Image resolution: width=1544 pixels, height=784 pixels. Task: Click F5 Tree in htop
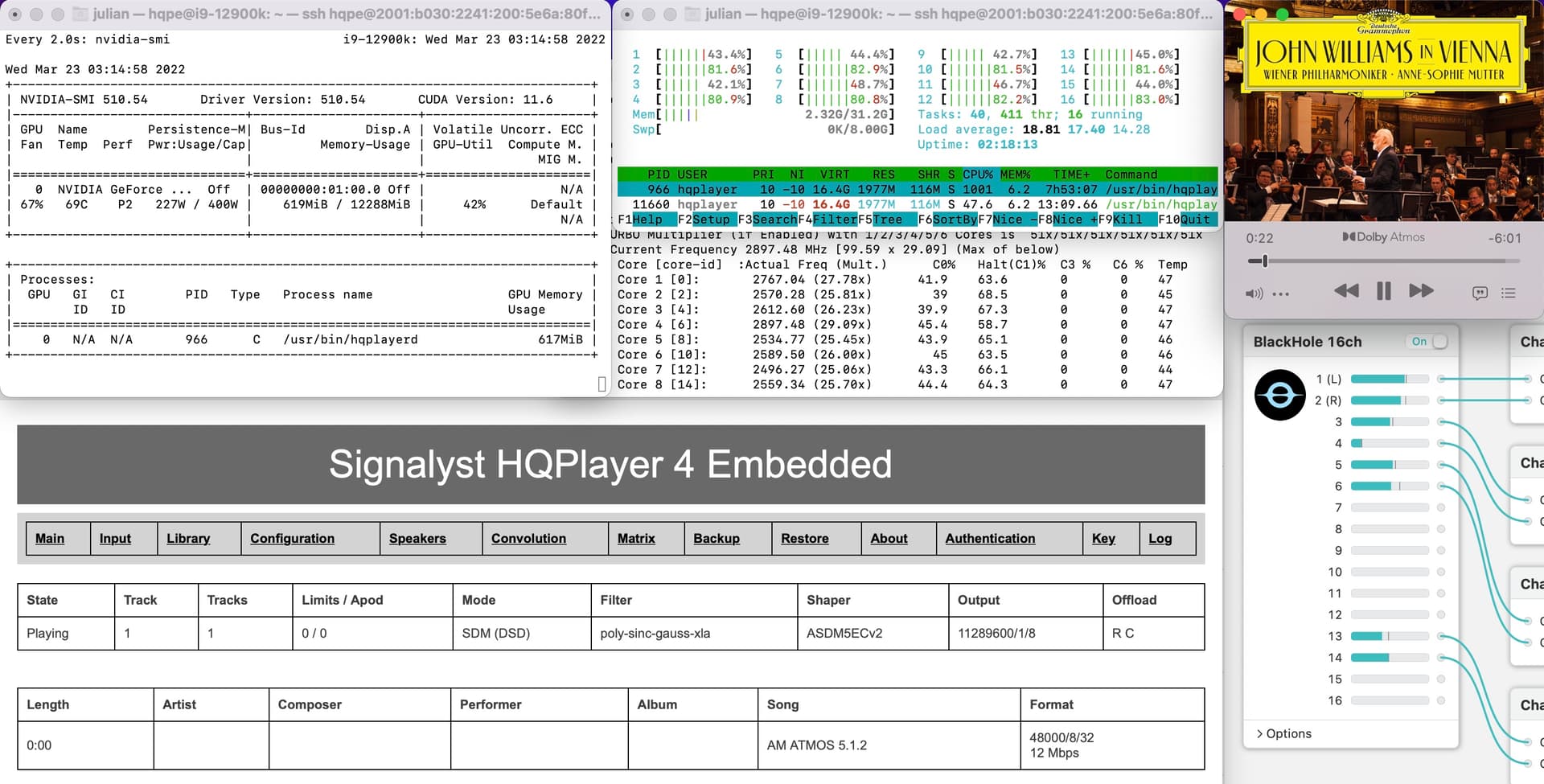[x=887, y=220]
